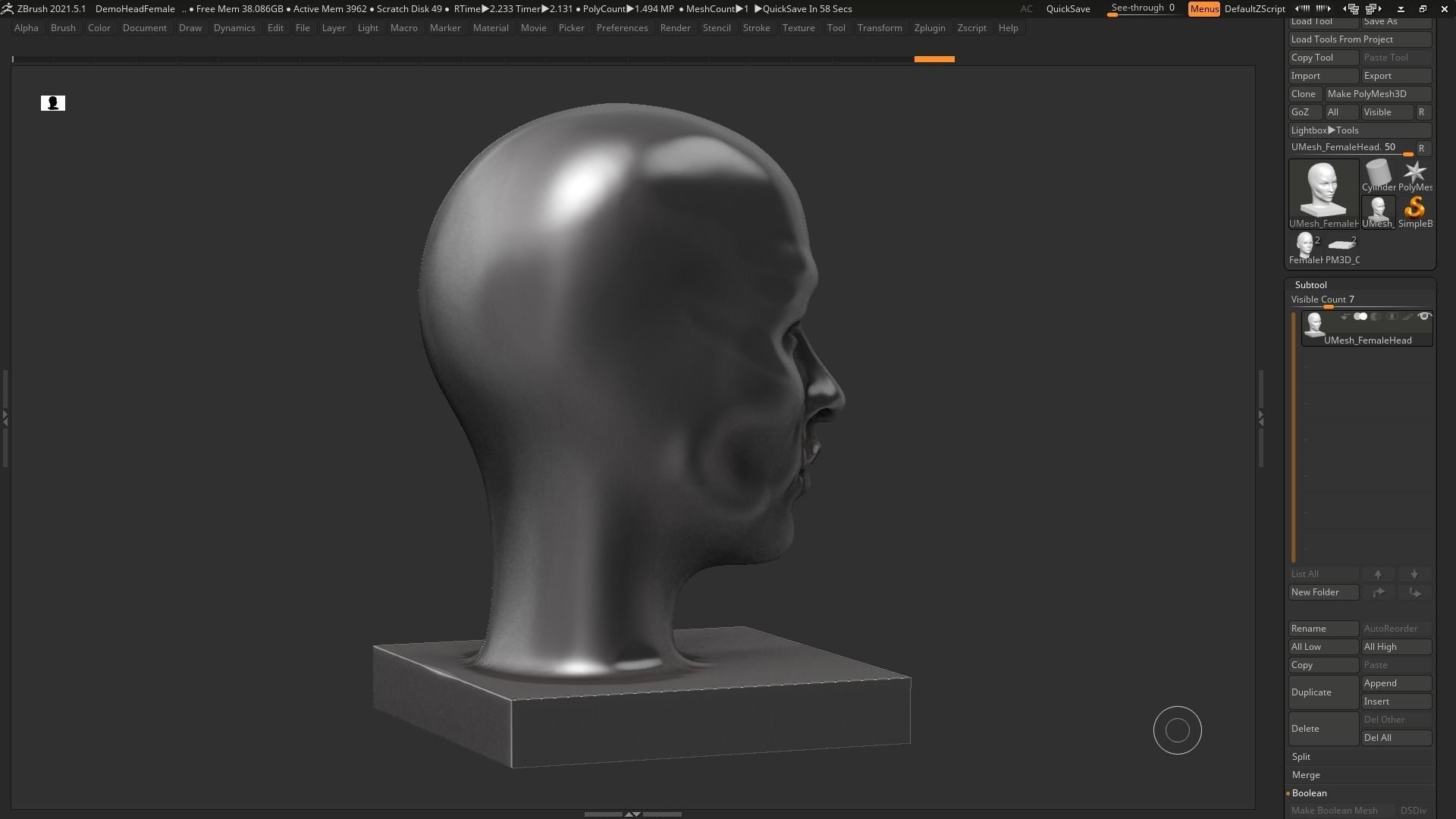Toggle subtool polypaint brush icon

[1408, 316]
